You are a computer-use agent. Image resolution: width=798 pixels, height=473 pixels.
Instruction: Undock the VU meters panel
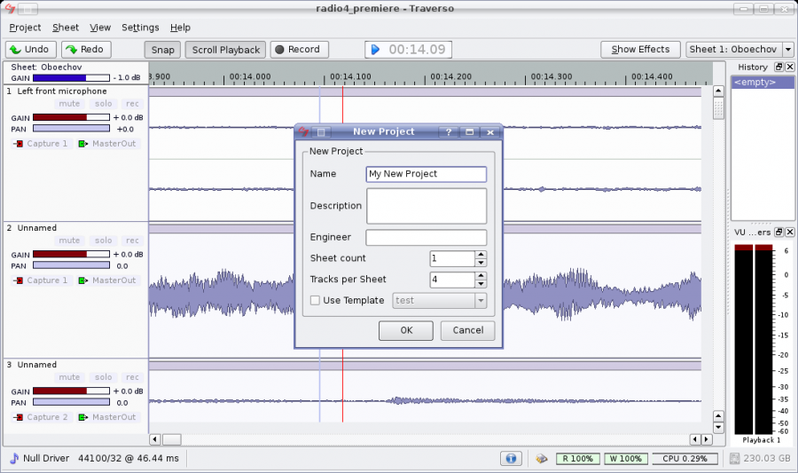[x=779, y=232]
